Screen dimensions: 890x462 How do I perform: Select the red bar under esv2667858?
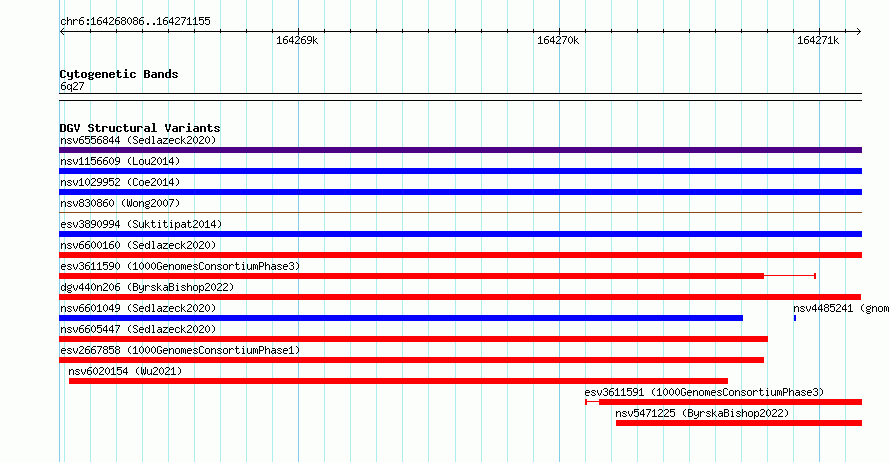pos(412,360)
